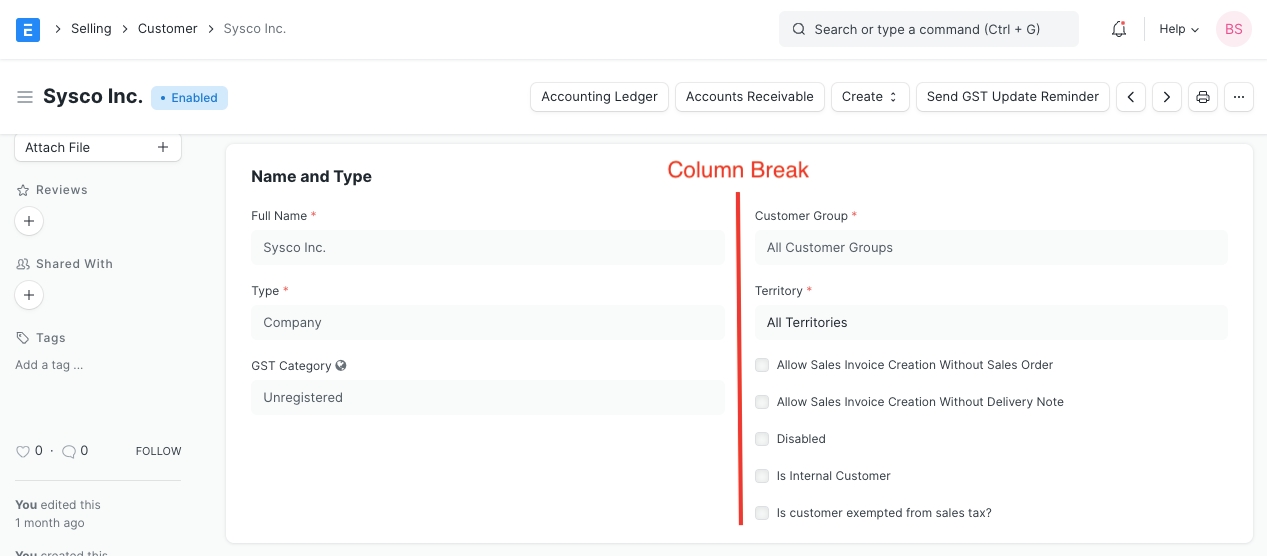This screenshot has height=556, width=1267.
Task: Click Send GST Update Reminder button
Action: pyautogui.click(x=1012, y=97)
